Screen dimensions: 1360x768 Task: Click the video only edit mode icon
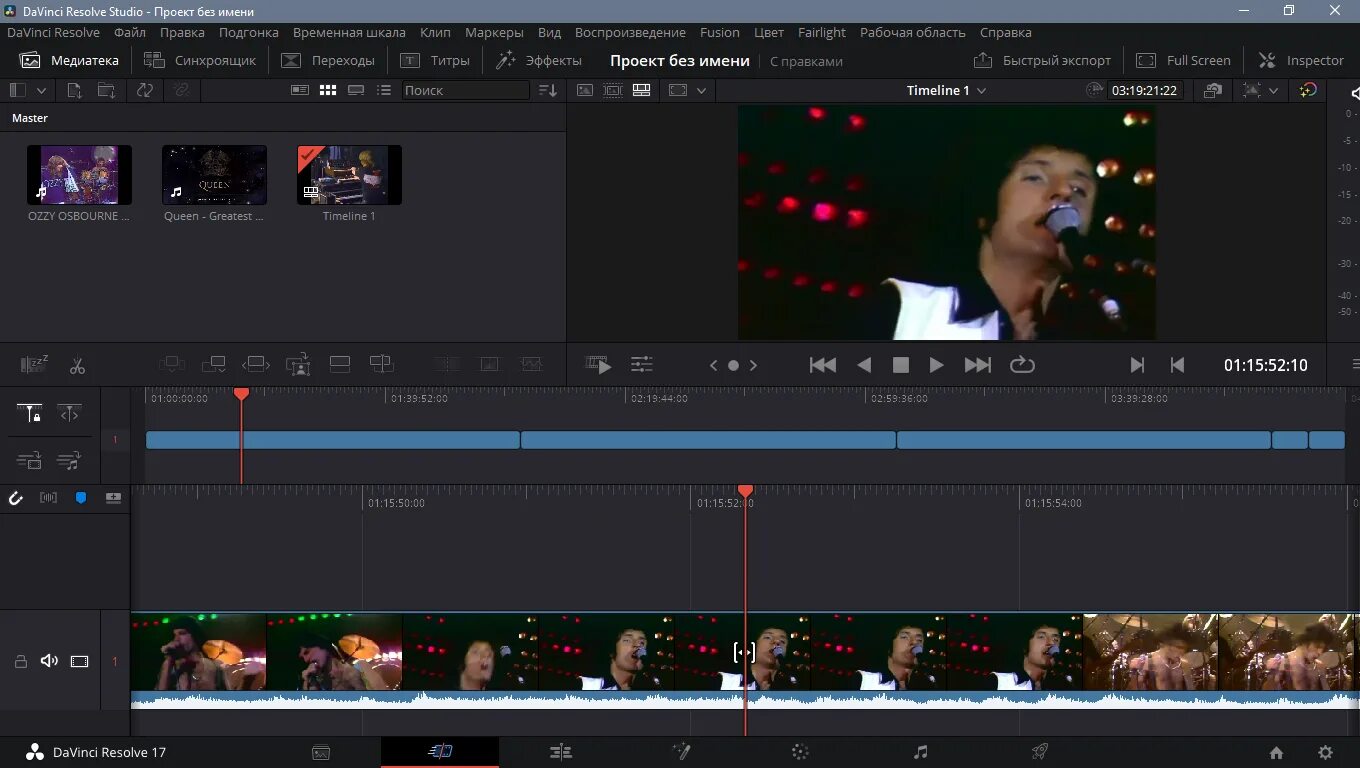pos(30,461)
